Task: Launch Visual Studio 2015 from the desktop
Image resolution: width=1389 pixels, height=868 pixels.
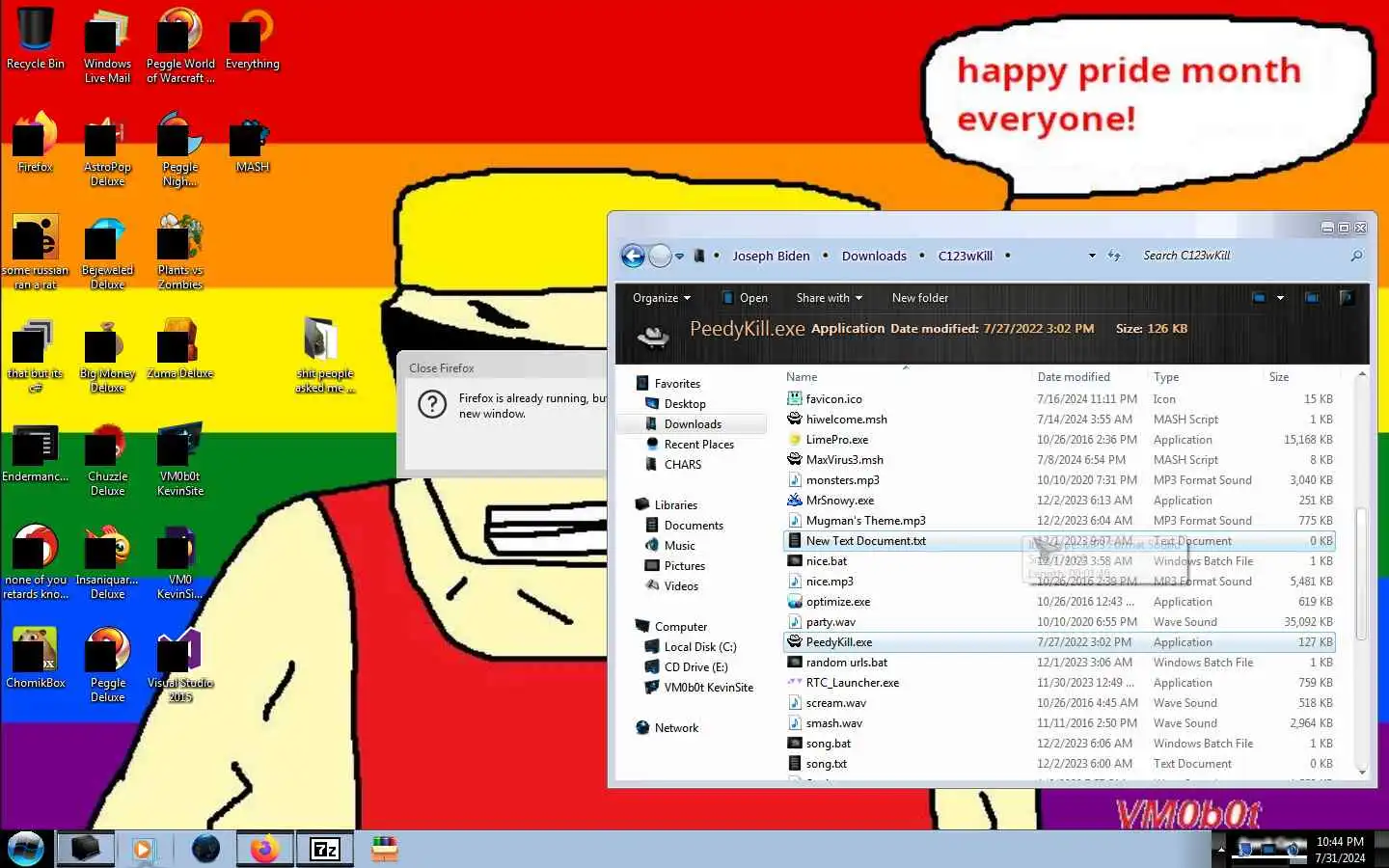Action: [180, 665]
